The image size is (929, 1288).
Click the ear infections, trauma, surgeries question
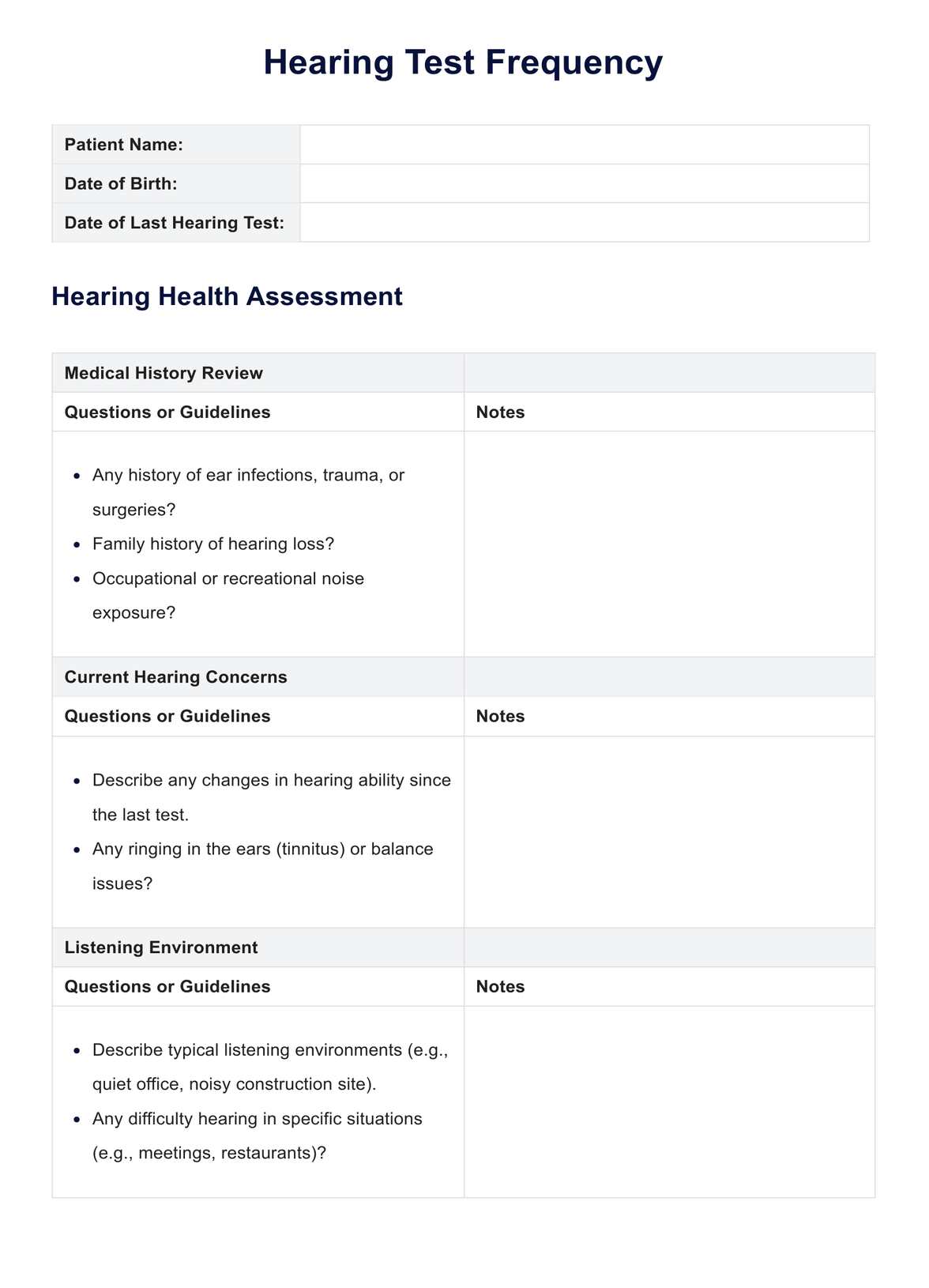[x=248, y=476]
